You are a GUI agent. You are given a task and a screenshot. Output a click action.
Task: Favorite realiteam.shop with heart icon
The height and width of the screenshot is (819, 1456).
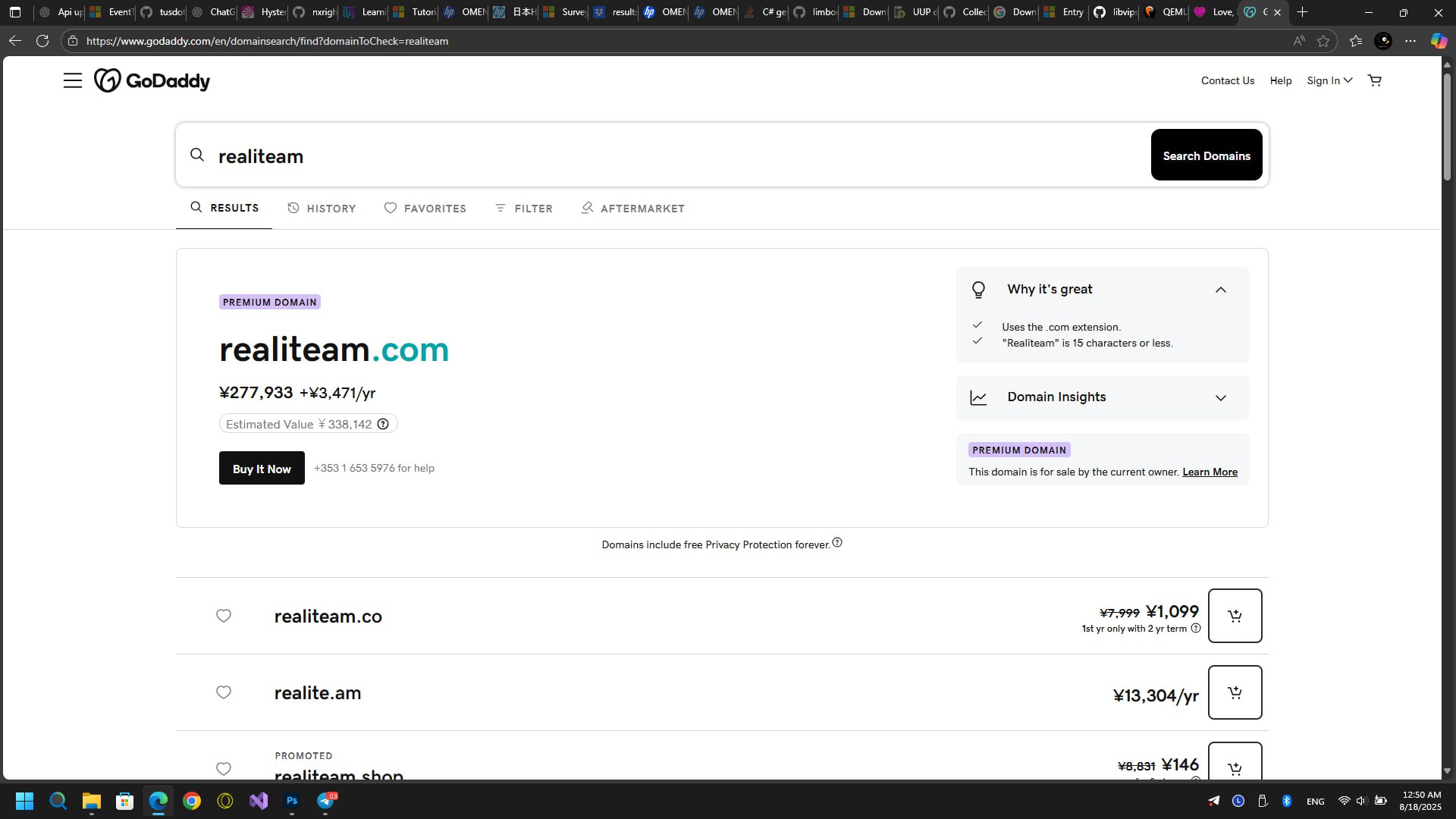[x=224, y=768]
